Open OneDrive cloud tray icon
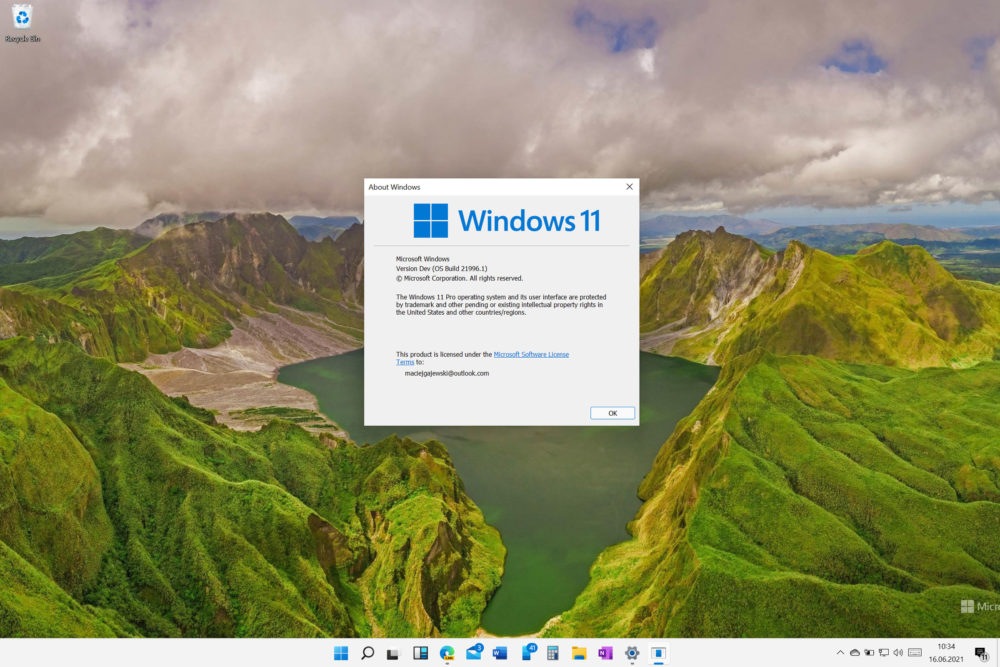The height and width of the screenshot is (667, 1000). click(x=855, y=652)
